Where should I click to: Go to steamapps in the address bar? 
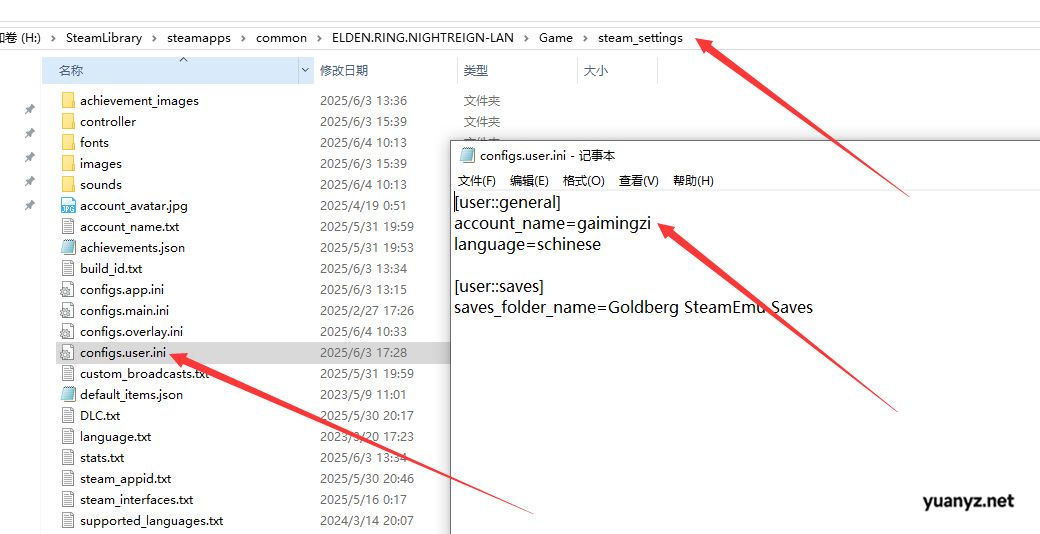(x=199, y=38)
